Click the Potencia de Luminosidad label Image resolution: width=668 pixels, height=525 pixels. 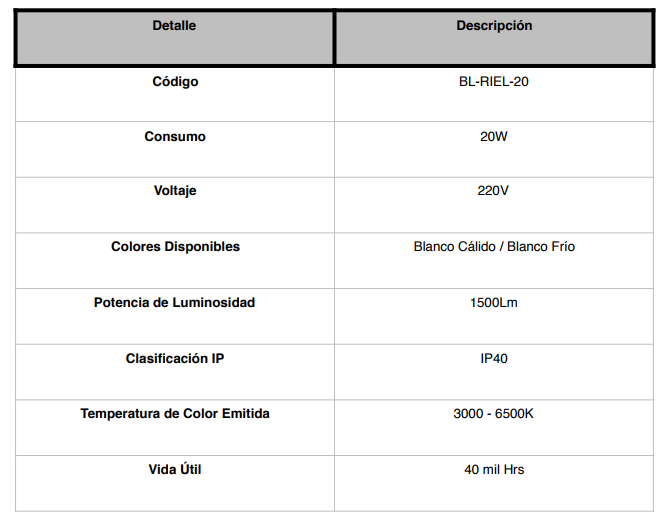pyautogui.click(x=174, y=303)
